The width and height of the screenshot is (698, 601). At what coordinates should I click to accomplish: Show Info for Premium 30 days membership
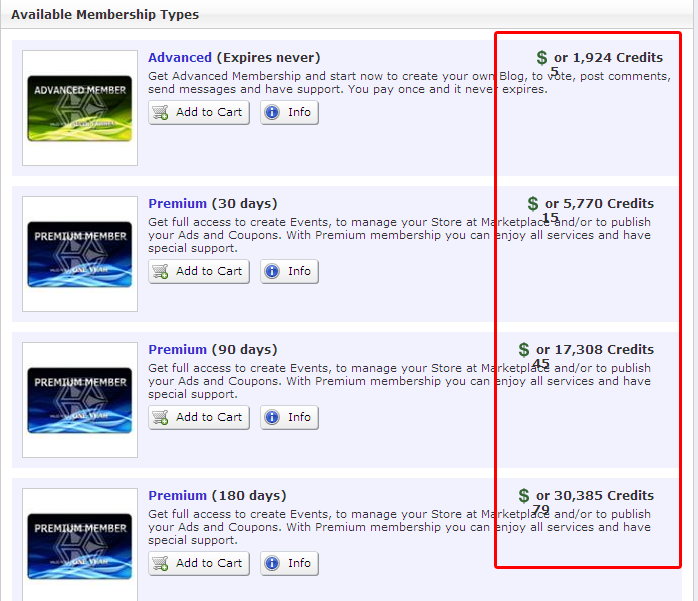(x=289, y=271)
